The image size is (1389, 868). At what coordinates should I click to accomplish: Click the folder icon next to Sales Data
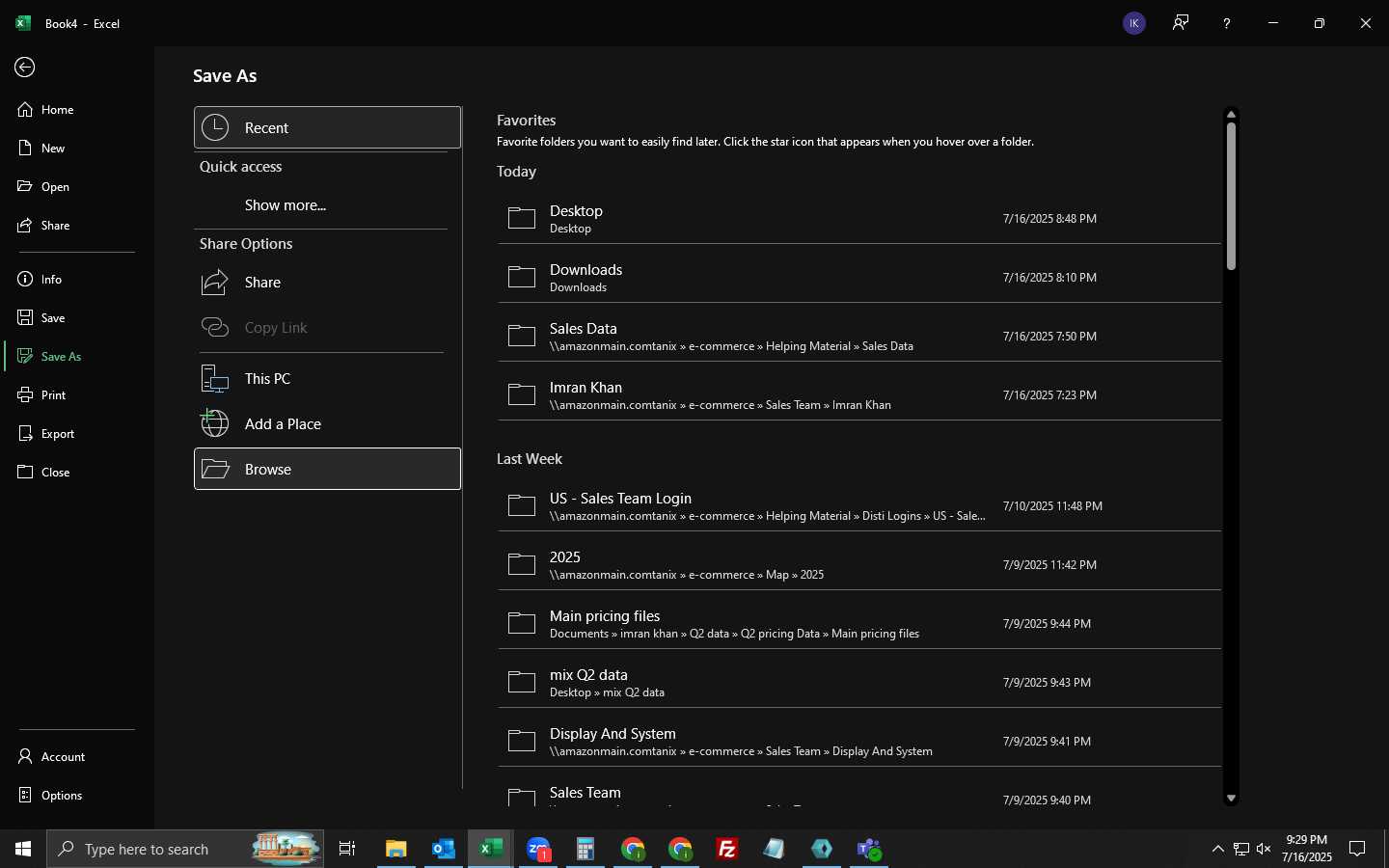pos(522,336)
